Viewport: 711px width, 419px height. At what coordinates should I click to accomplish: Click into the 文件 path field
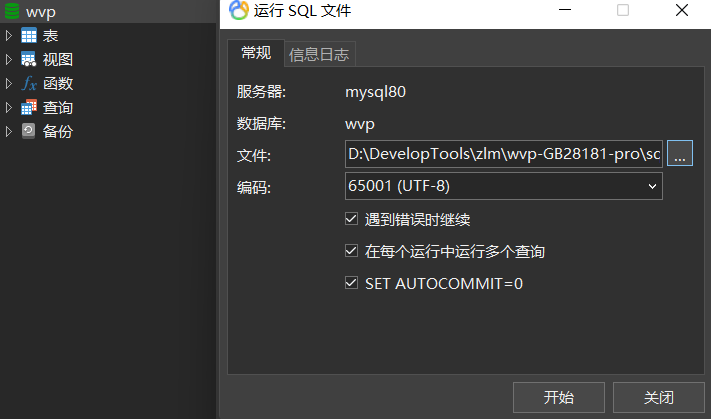point(504,154)
